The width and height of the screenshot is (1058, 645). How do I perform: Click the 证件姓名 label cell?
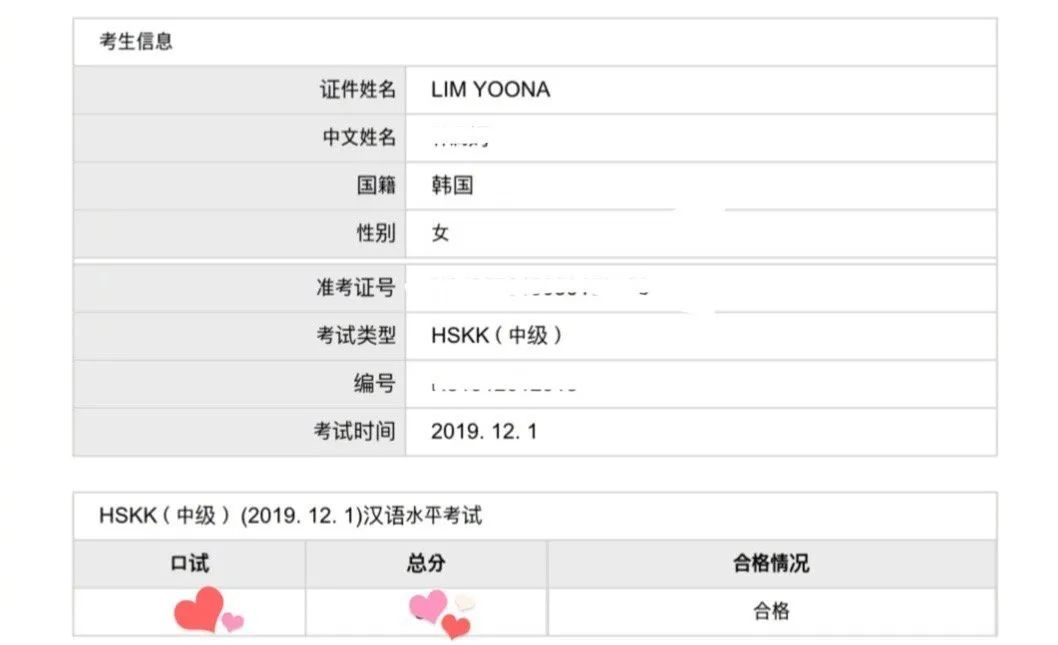pos(240,90)
